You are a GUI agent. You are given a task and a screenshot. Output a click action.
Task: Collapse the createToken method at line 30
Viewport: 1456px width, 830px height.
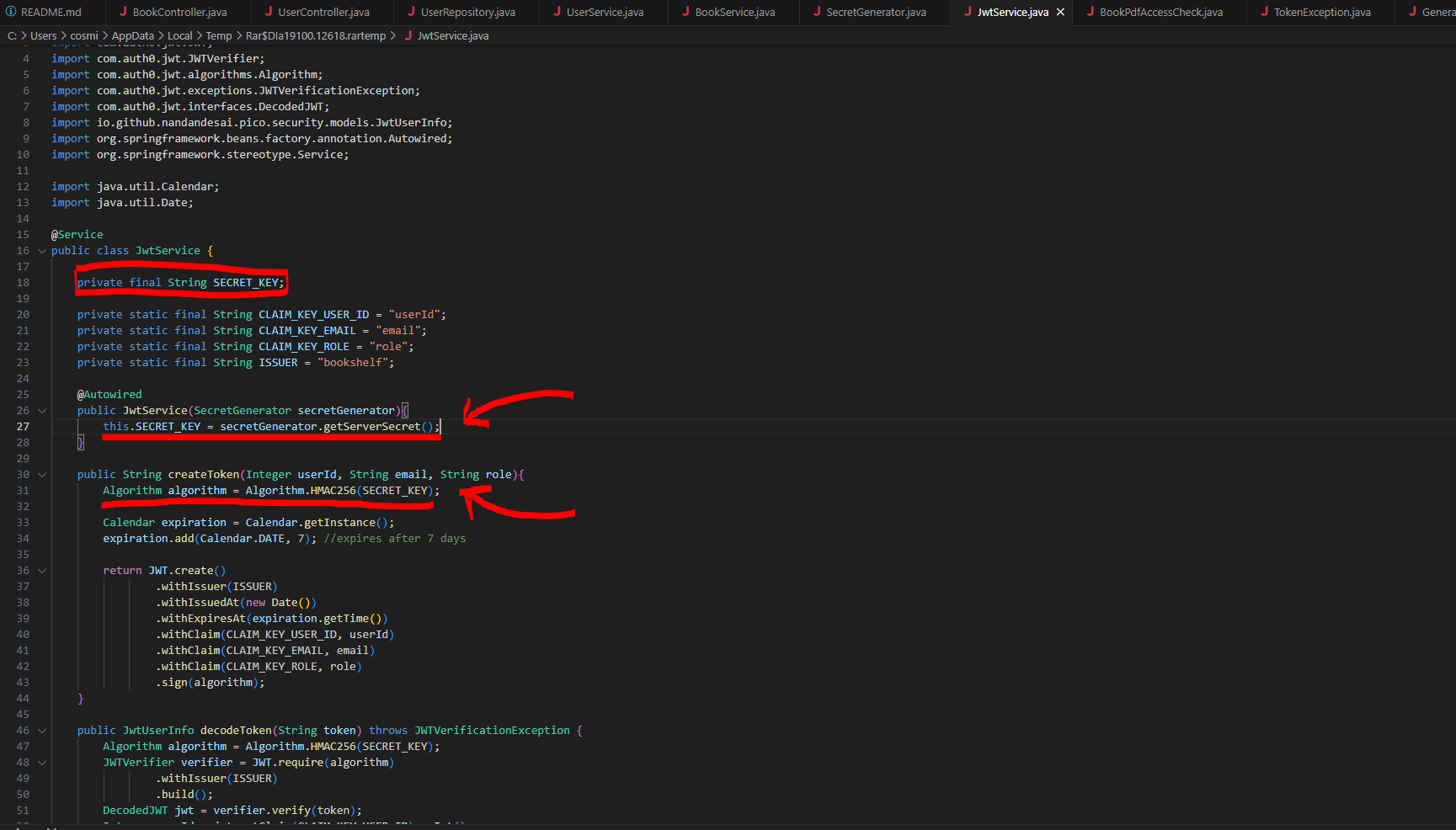coord(42,475)
